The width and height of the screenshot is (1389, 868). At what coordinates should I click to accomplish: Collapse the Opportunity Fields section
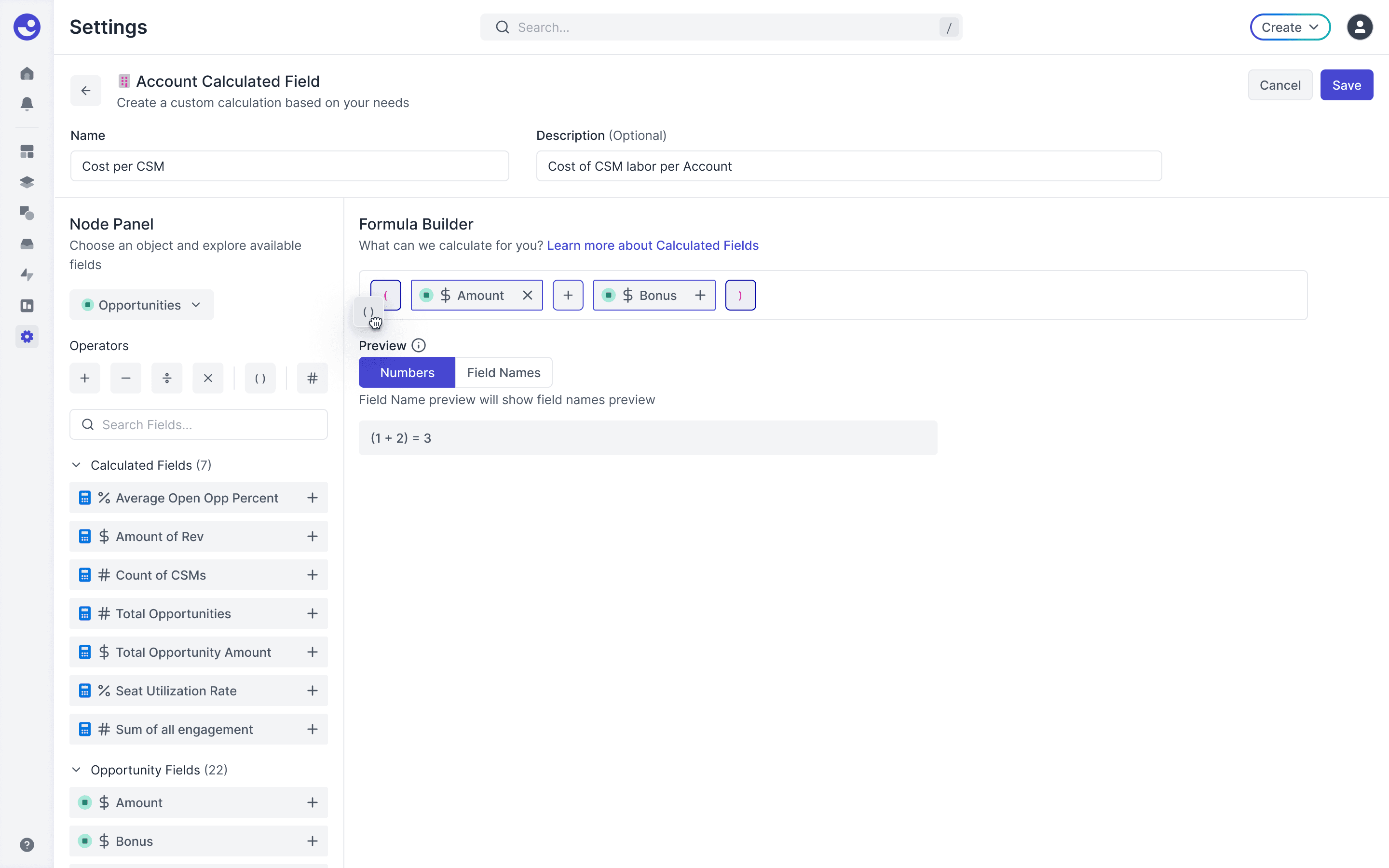point(76,770)
